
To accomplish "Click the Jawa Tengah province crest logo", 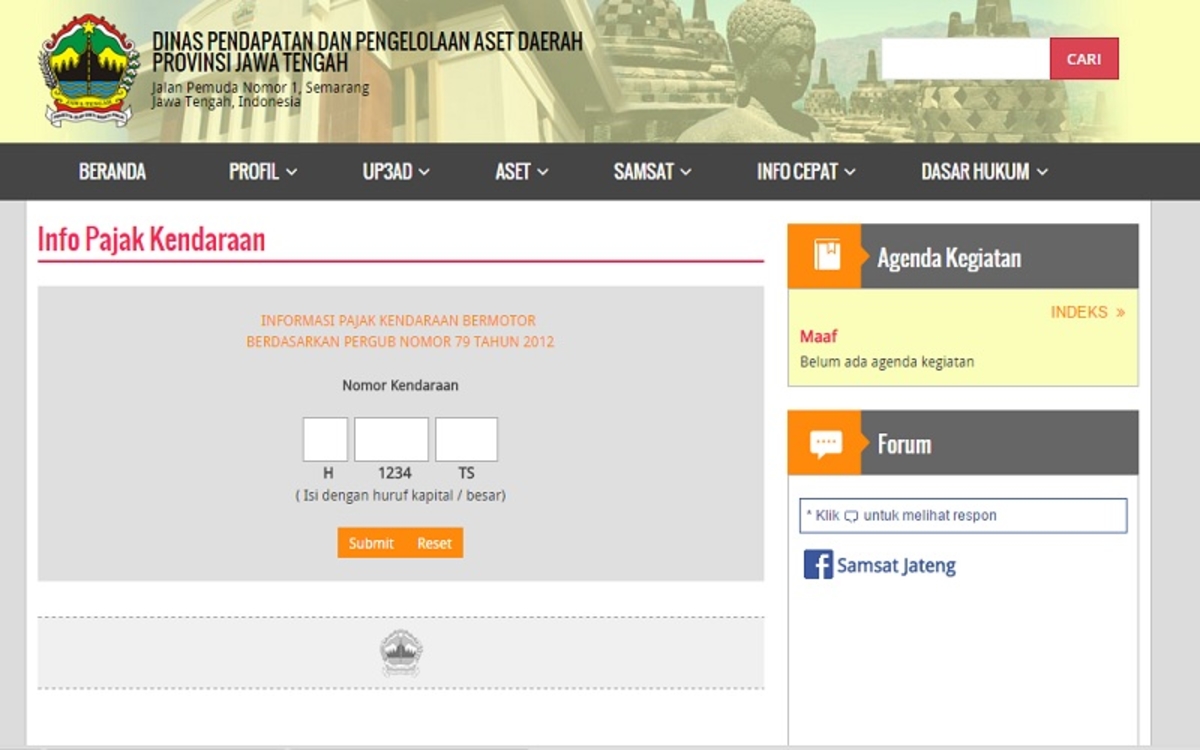I will 88,70.
